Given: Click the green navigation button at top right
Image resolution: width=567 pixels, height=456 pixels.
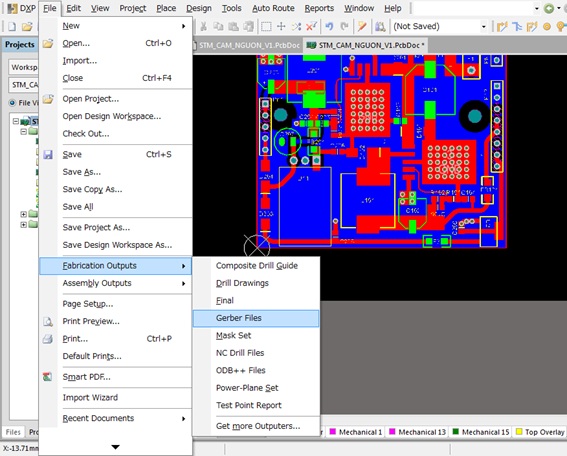Looking at the screenshot, I should tap(549, 8).
